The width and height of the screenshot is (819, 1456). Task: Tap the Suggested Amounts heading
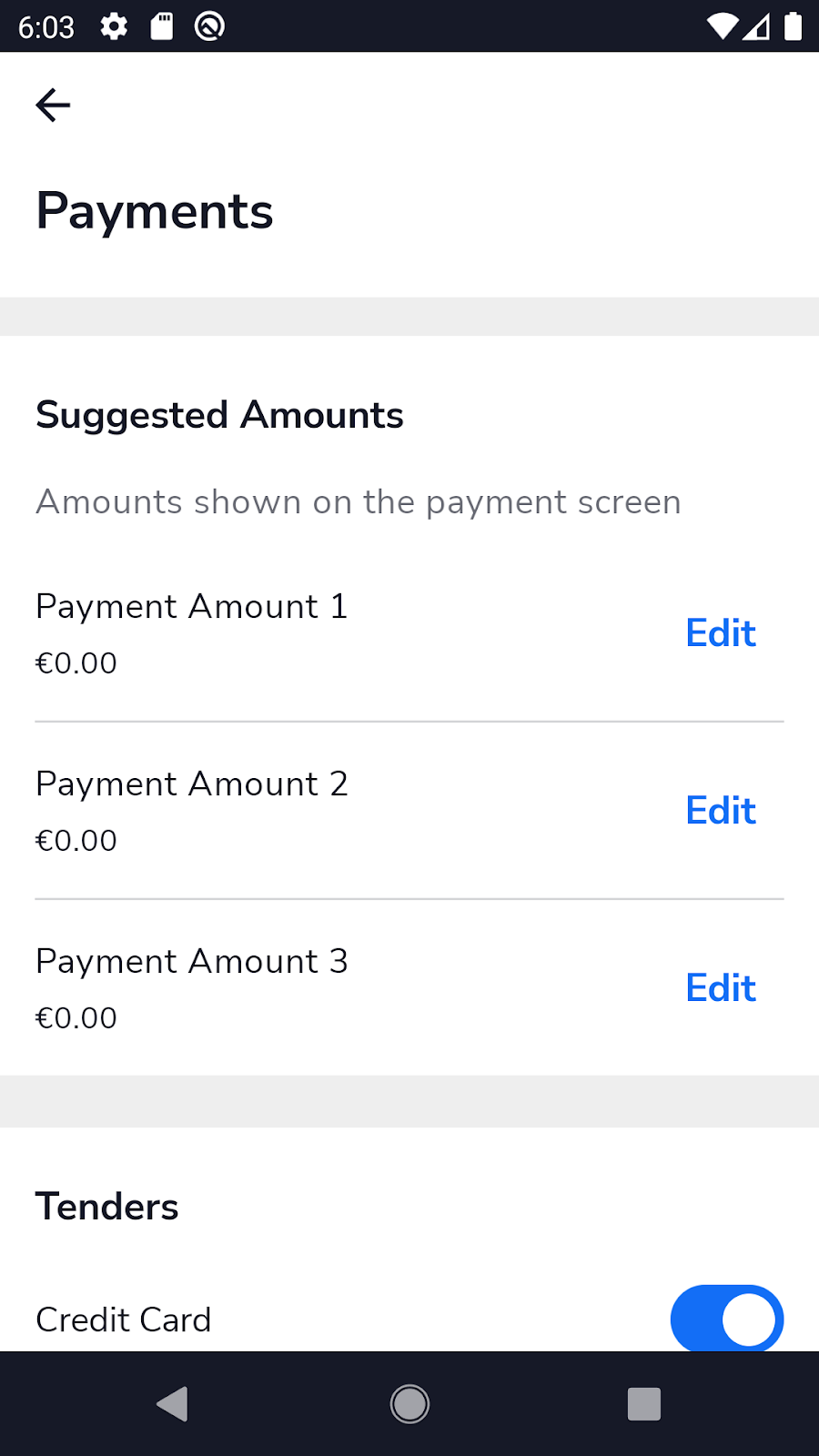pos(219,415)
